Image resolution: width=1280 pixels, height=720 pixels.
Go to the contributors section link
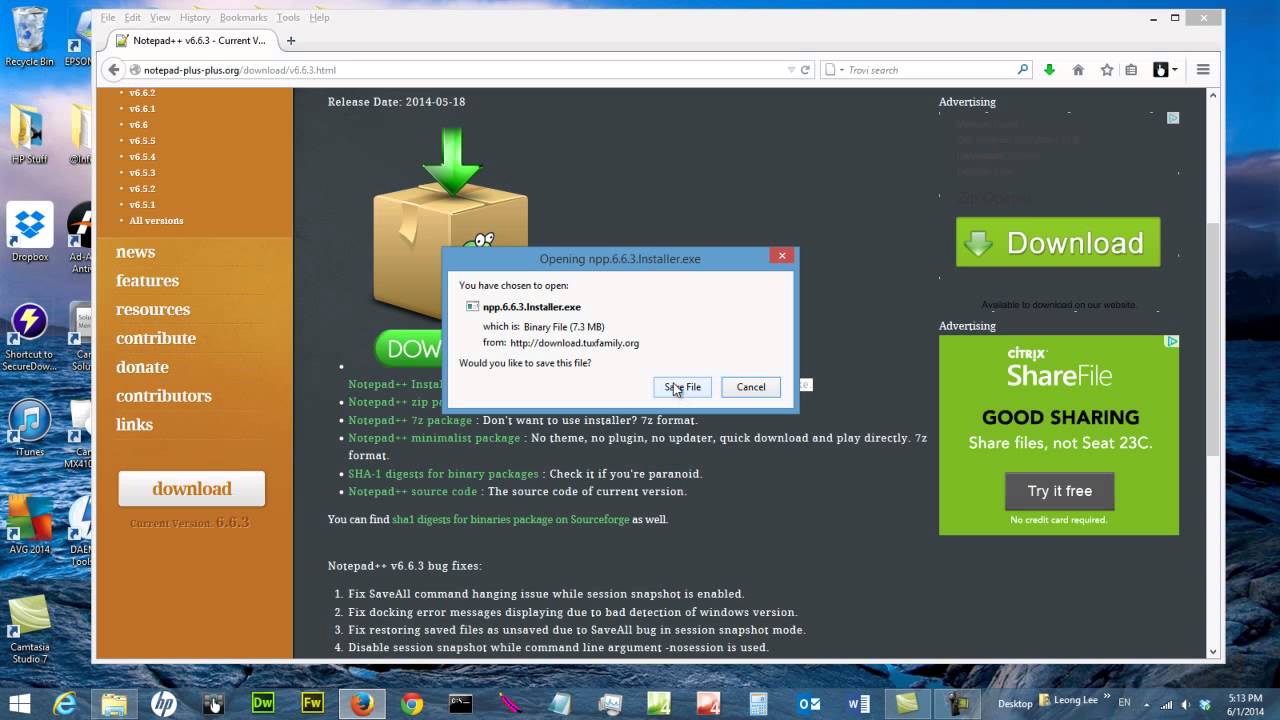pos(163,396)
